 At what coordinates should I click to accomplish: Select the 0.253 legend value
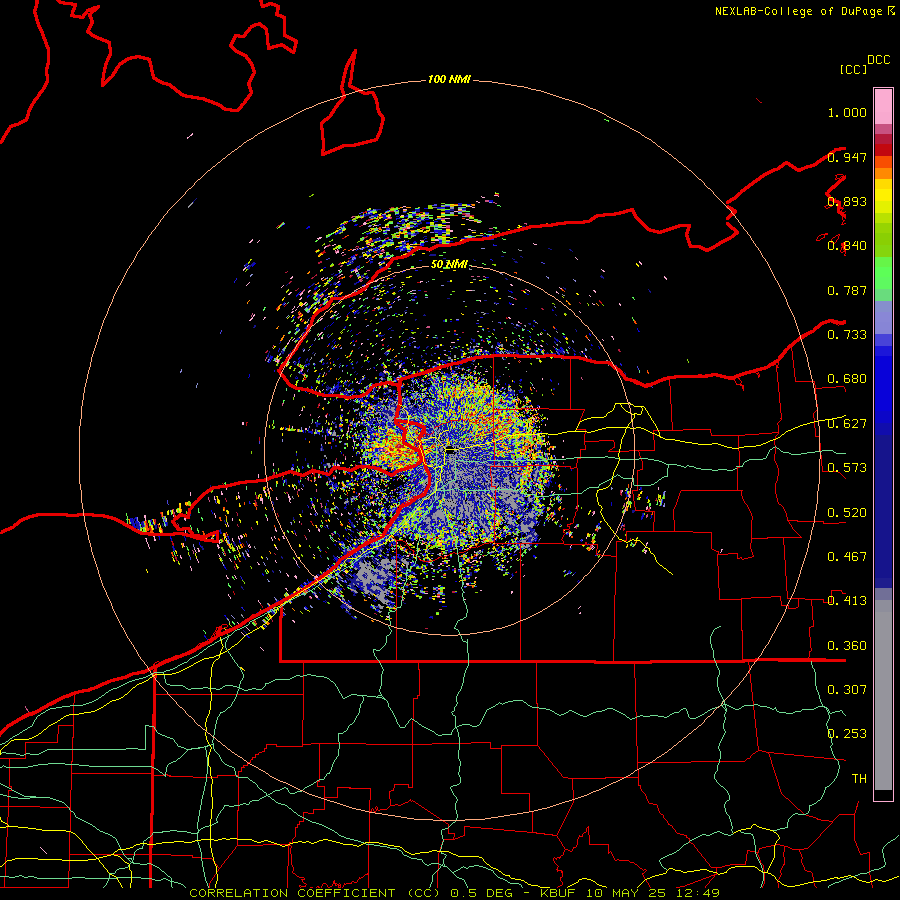coord(847,734)
